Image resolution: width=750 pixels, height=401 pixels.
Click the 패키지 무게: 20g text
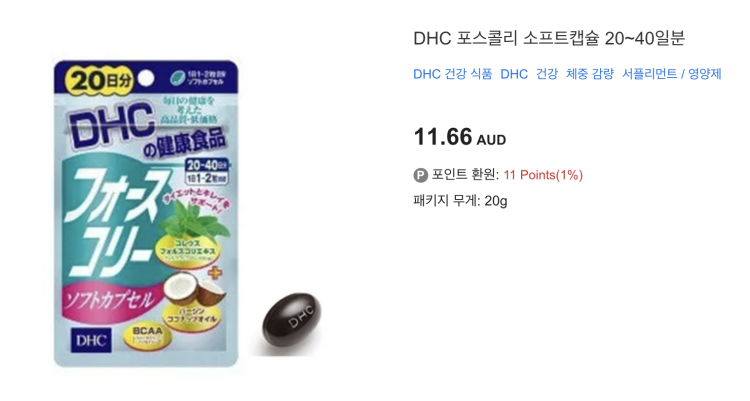pos(460,200)
